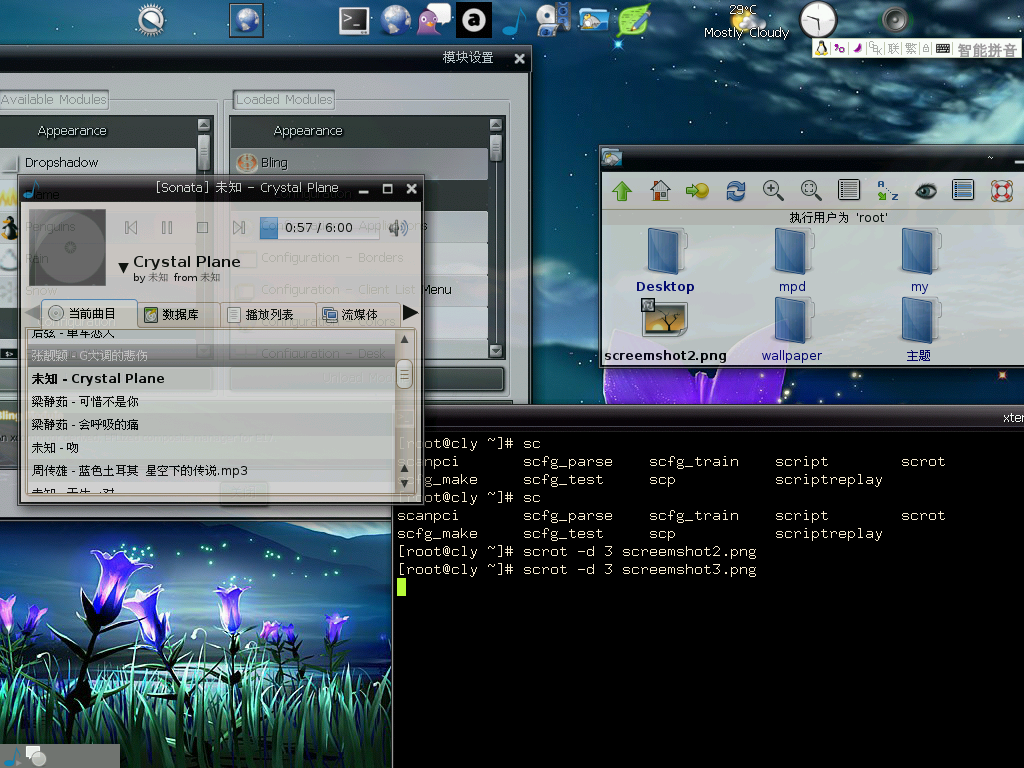The image size is (1024, 768).
Task: Switch to the 播放列表 tab
Action: tap(268, 315)
